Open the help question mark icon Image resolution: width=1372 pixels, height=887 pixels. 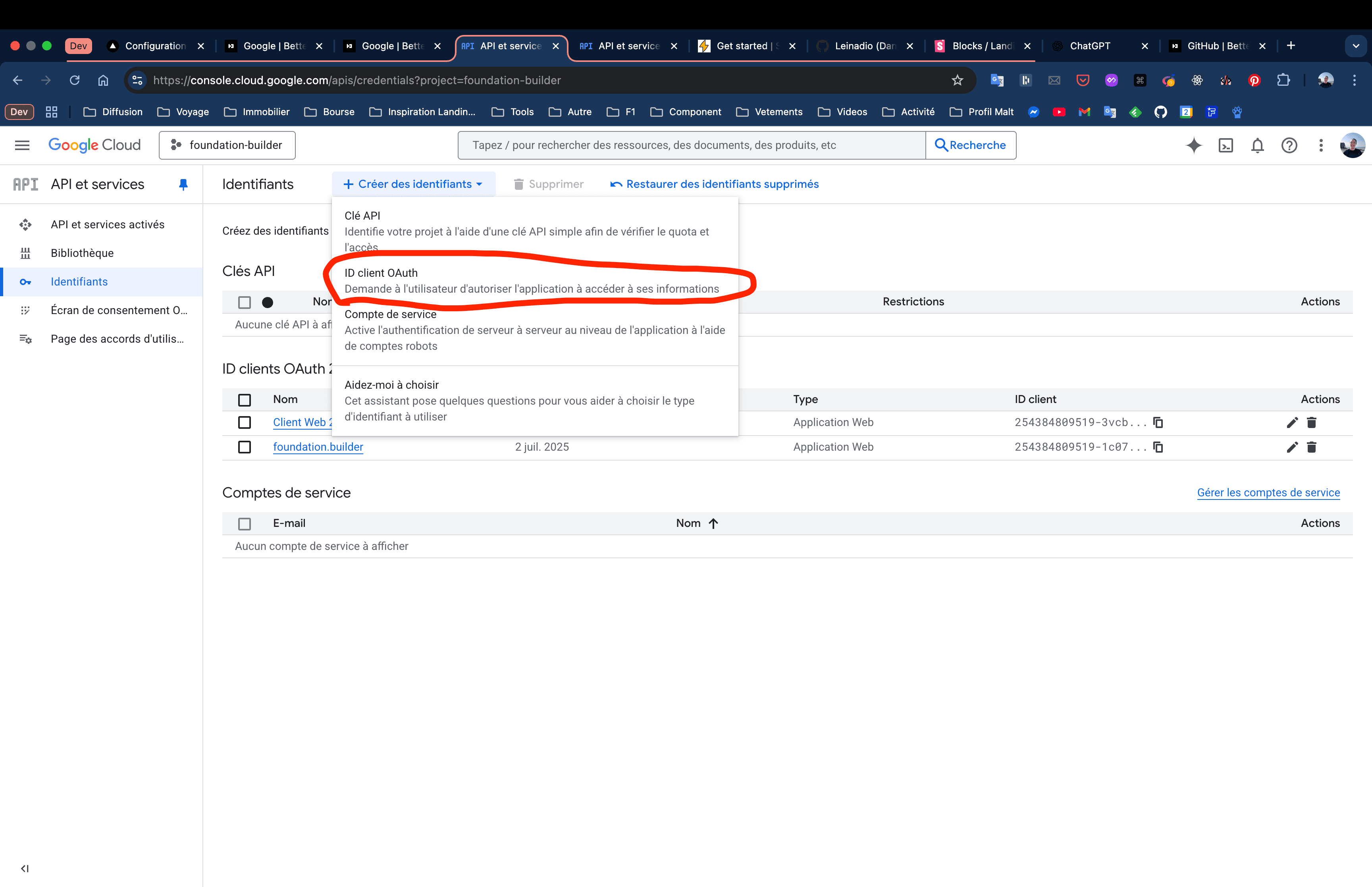point(1289,145)
